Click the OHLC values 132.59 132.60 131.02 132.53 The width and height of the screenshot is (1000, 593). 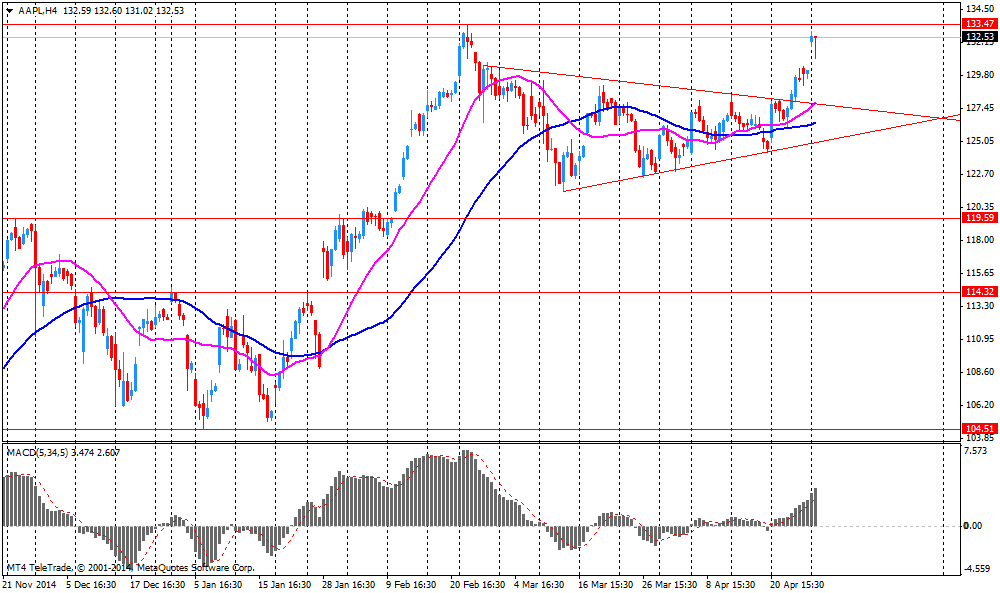point(124,10)
